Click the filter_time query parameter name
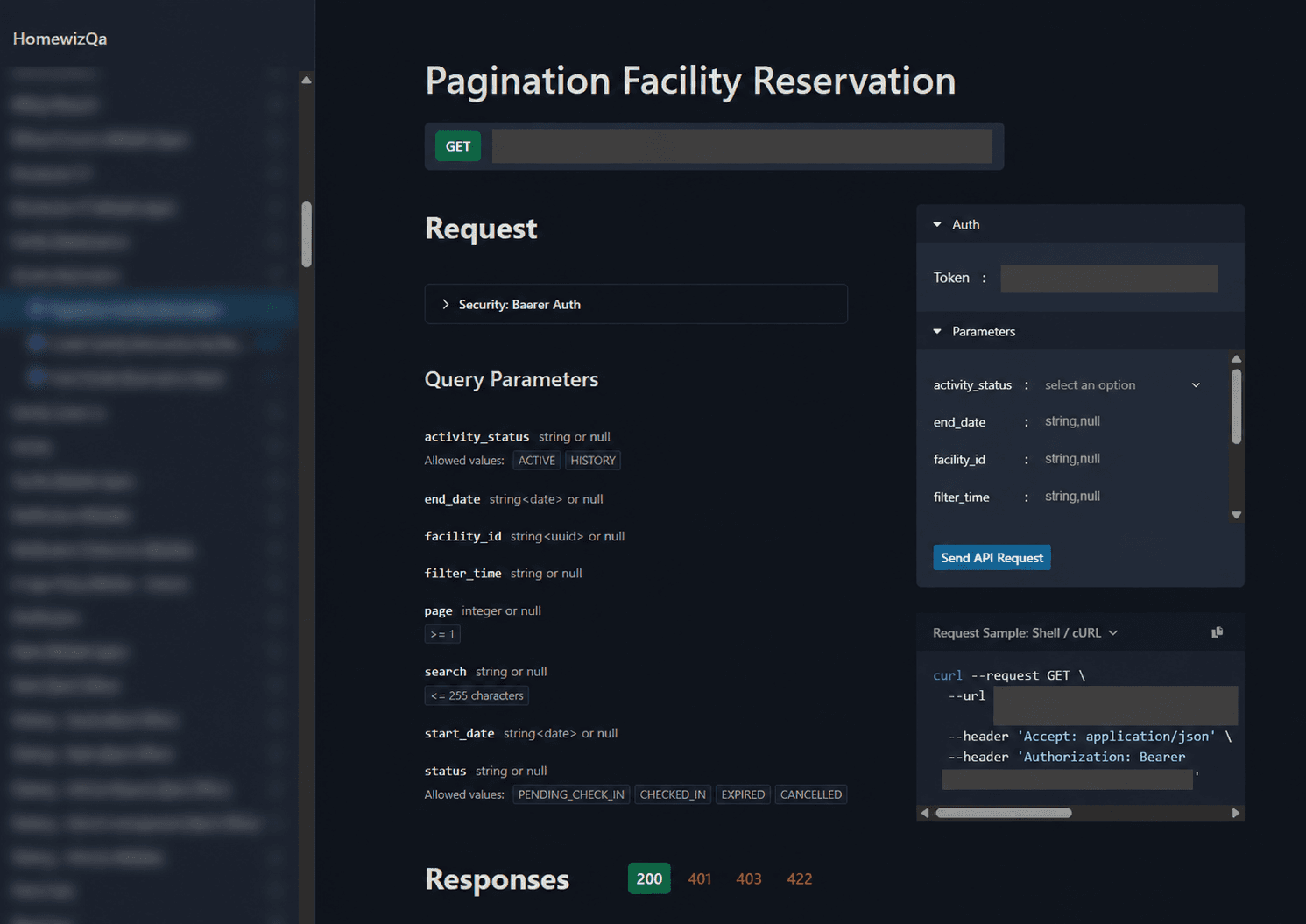The image size is (1306, 924). click(462, 574)
